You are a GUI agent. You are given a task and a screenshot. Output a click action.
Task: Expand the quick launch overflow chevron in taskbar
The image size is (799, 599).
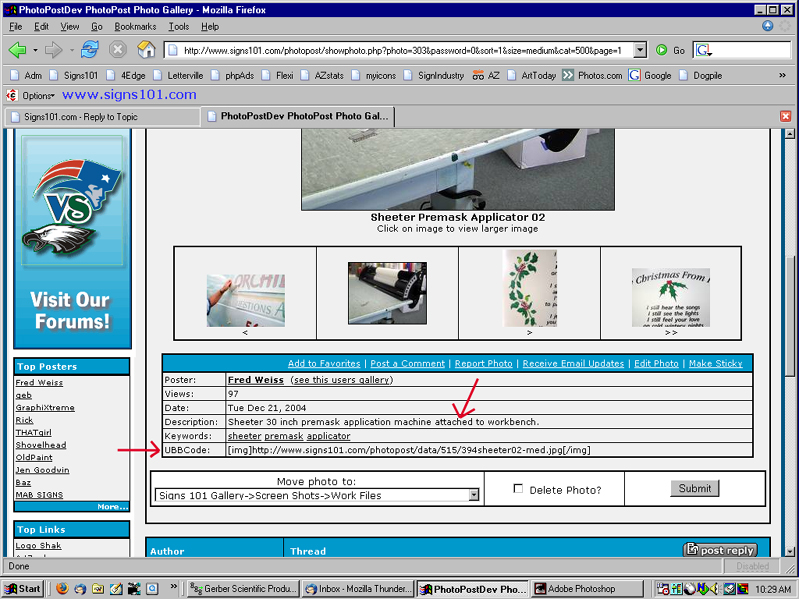click(x=173, y=587)
